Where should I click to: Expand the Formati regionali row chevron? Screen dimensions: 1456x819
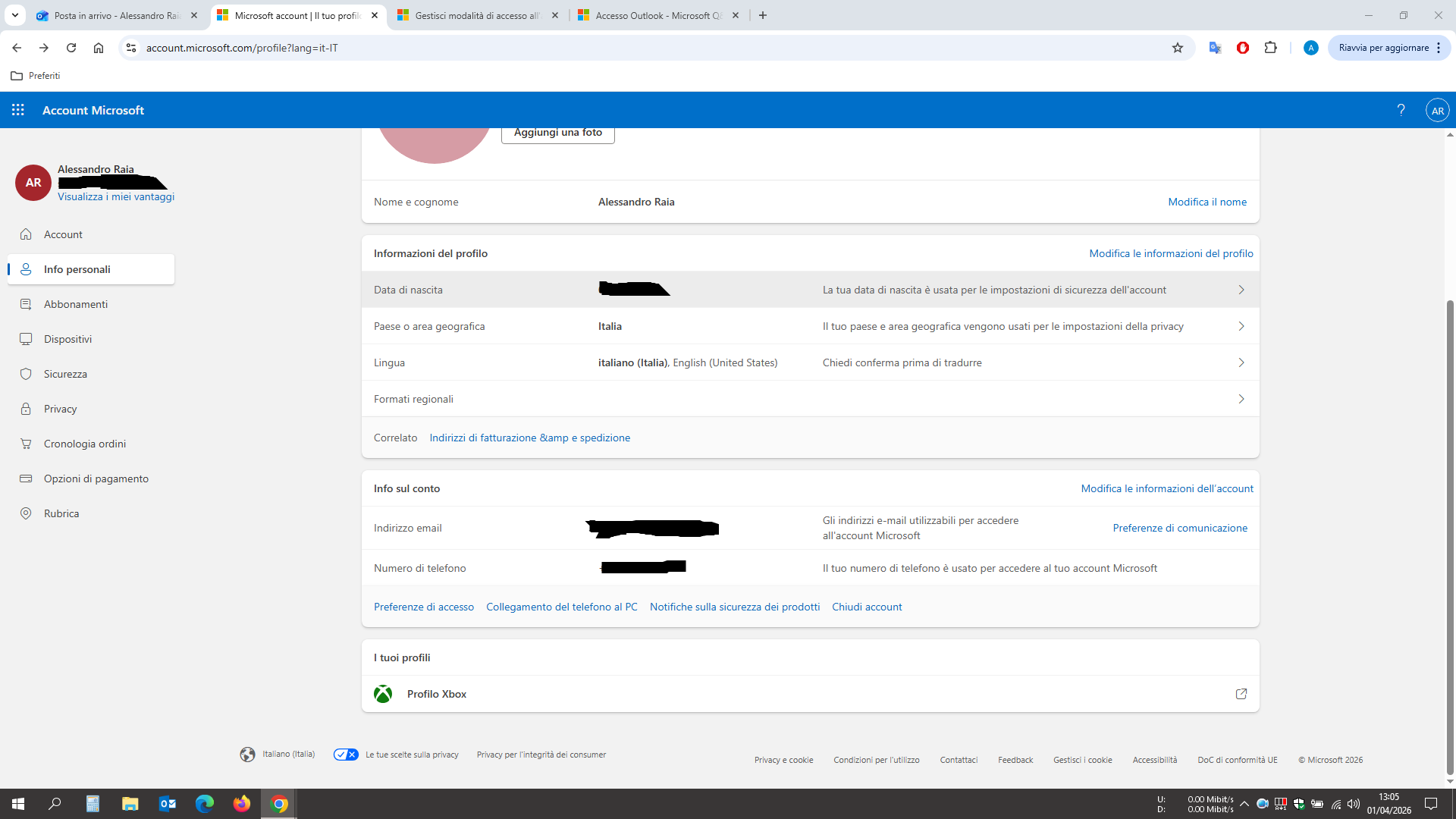(1241, 399)
